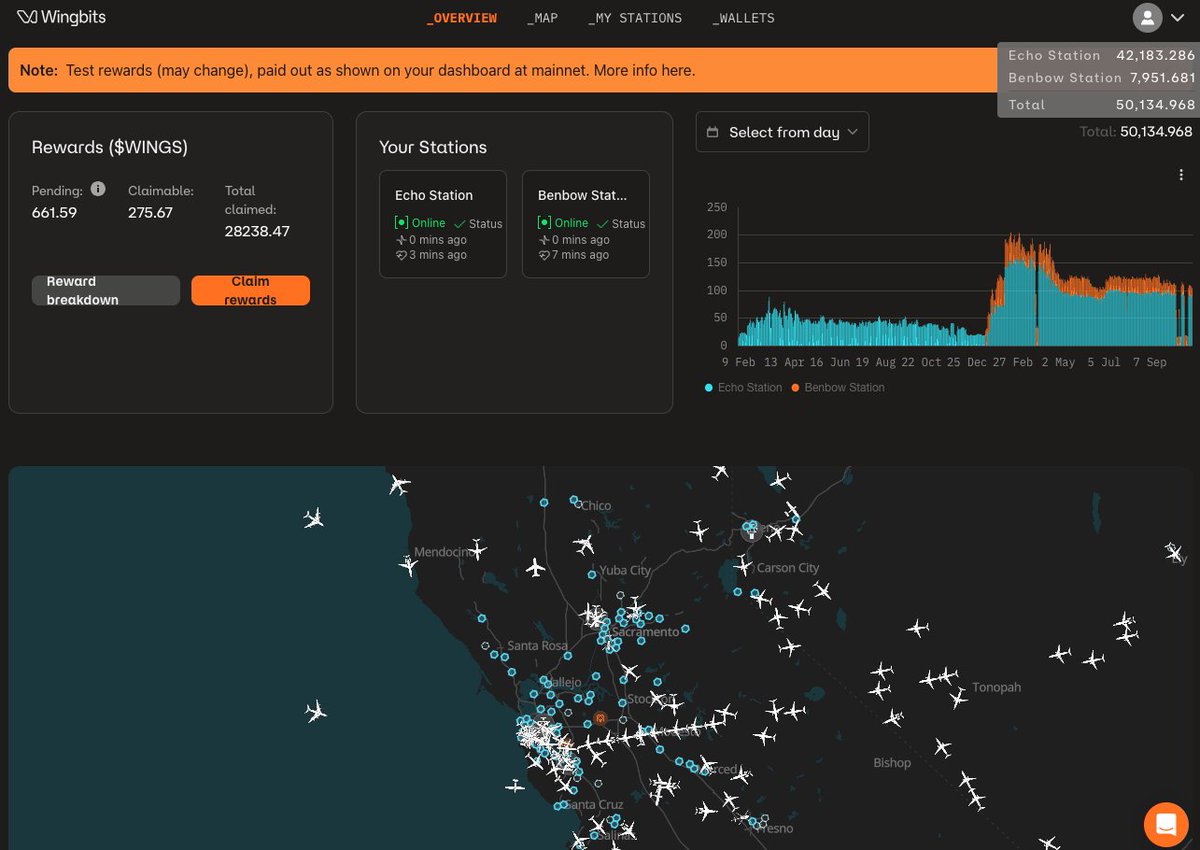Click the Santa Cruz map label
Image resolution: width=1200 pixels, height=850 pixels.
[595, 804]
